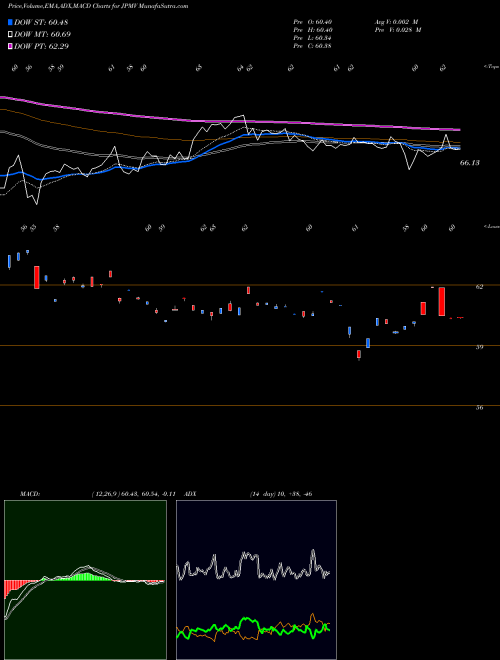Click the Pre V: 0.028 M value
The width and height of the screenshot is (500, 660).
[x=398, y=30]
